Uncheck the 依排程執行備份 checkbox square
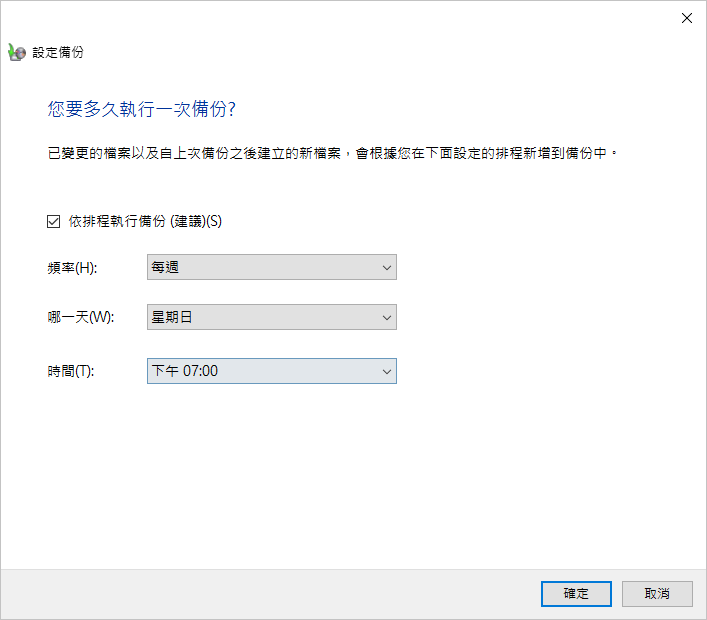The image size is (707, 620). coord(54,221)
